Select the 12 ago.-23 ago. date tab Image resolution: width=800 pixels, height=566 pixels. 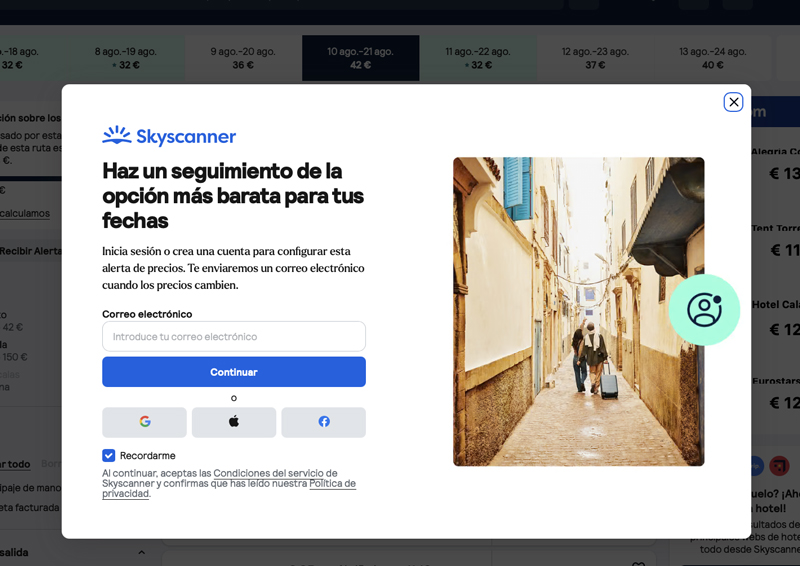[x=595, y=58]
